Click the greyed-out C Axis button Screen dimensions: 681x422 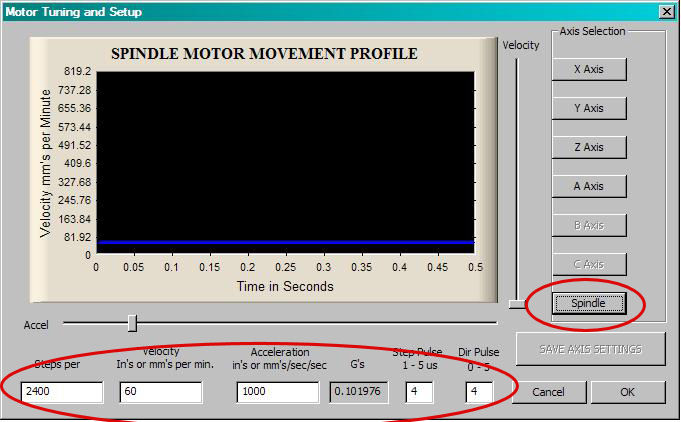point(589,264)
